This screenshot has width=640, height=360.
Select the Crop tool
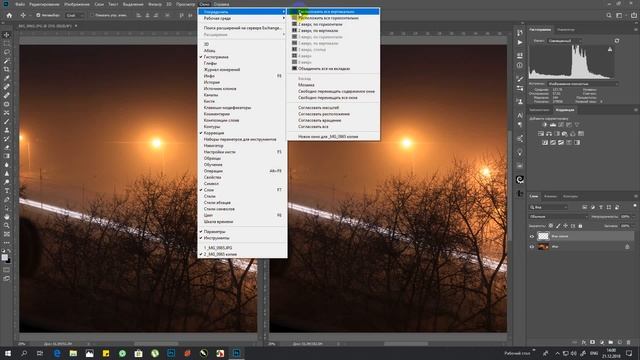click(7, 69)
